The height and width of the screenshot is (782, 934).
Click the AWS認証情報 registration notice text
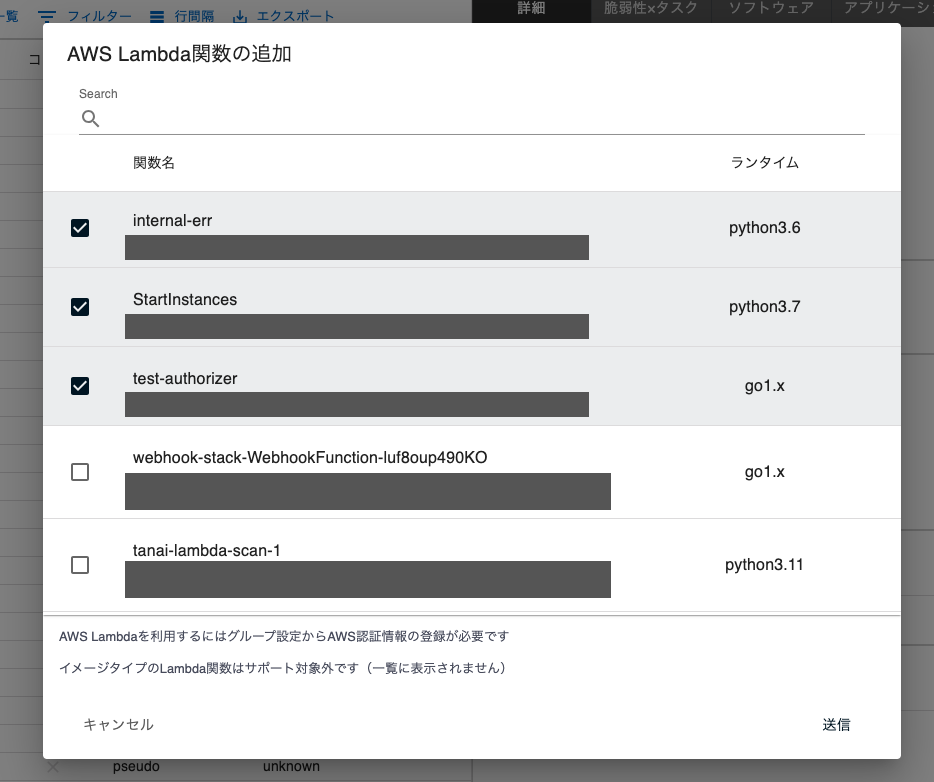(284, 636)
